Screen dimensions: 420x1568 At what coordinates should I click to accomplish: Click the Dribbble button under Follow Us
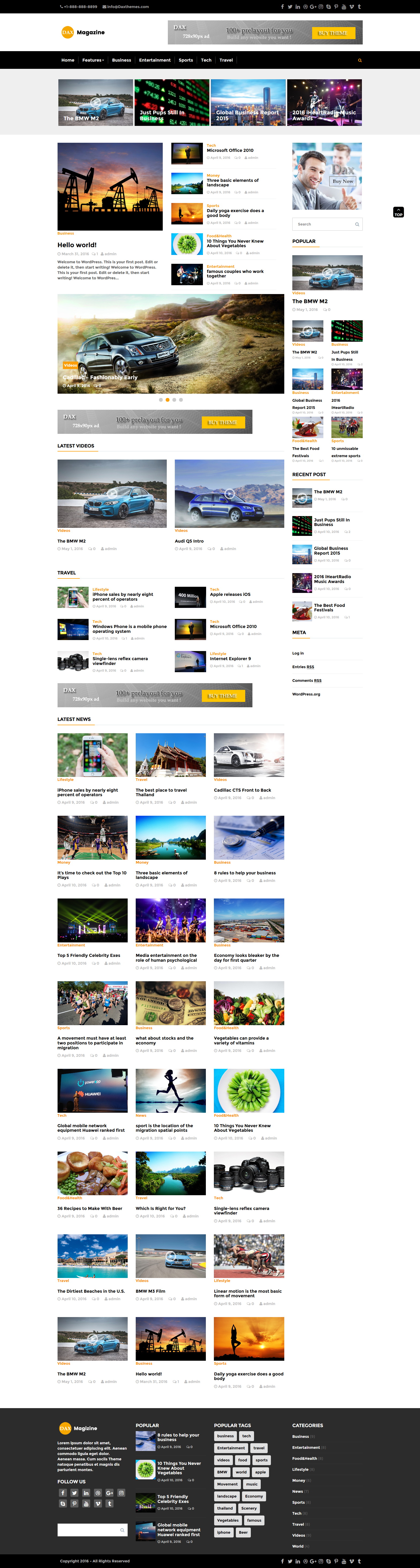(x=97, y=1492)
